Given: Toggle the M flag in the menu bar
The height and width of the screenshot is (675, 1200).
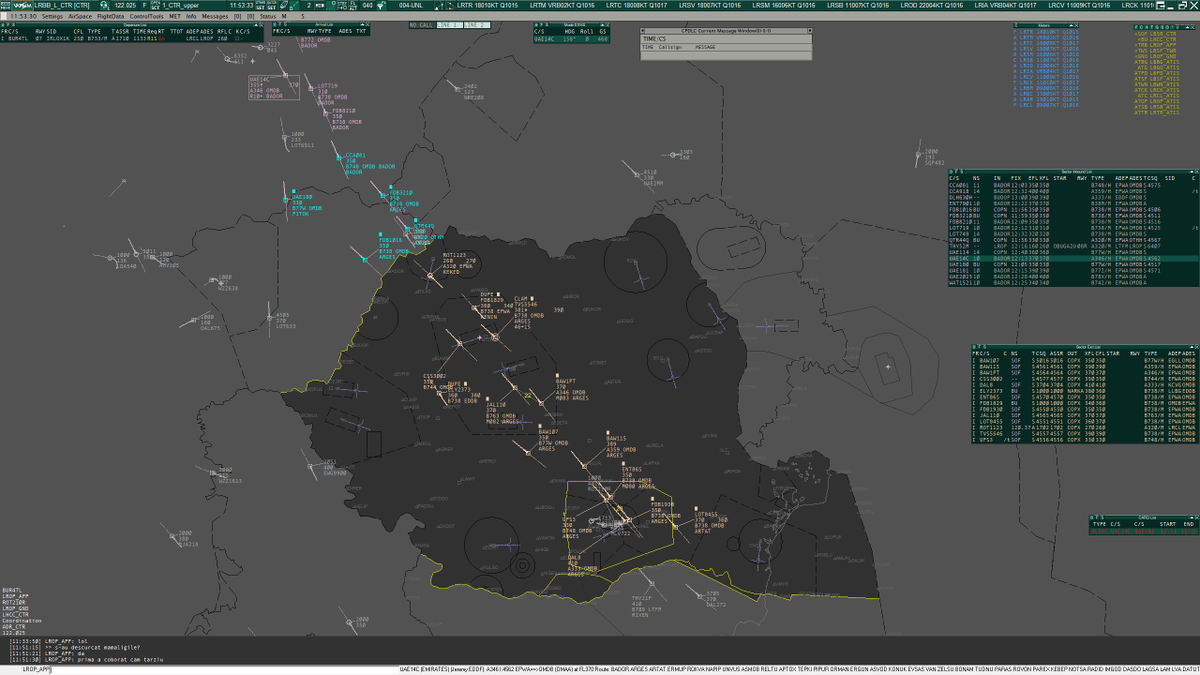Looking at the screenshot, I should point(285,15).
